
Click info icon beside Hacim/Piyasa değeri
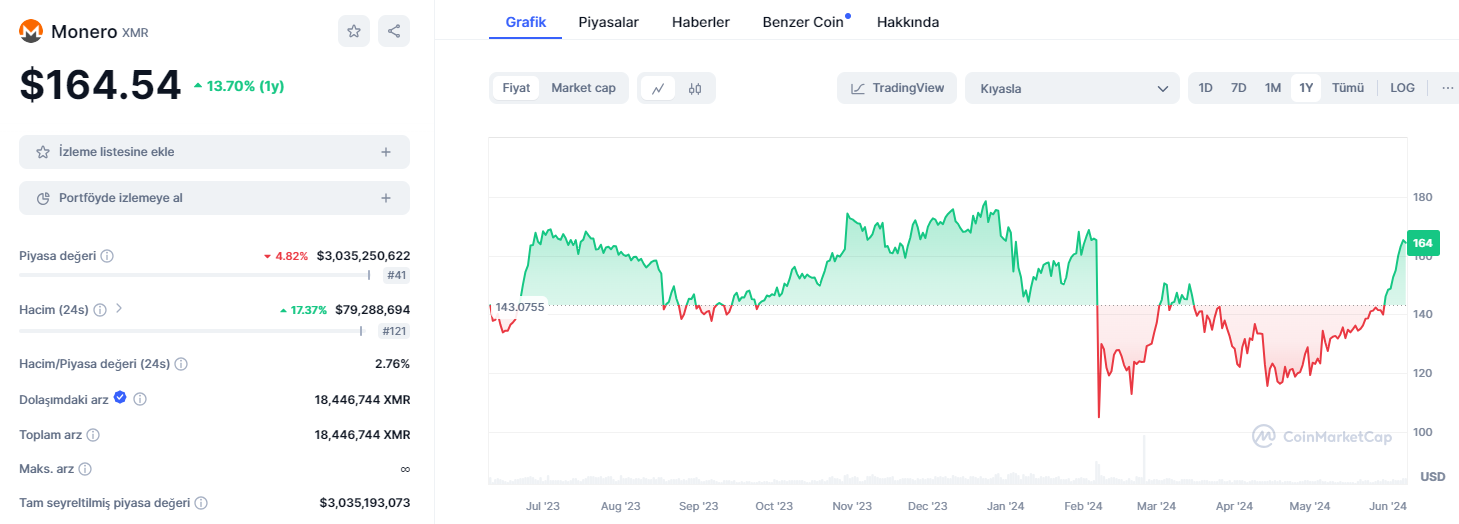pyautogui.click(x=181, y=364)
